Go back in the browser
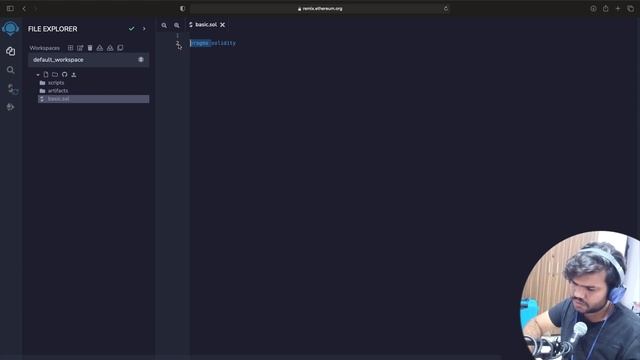The width and height of the screenshot is (640, 360). click(x=24, y=9)
